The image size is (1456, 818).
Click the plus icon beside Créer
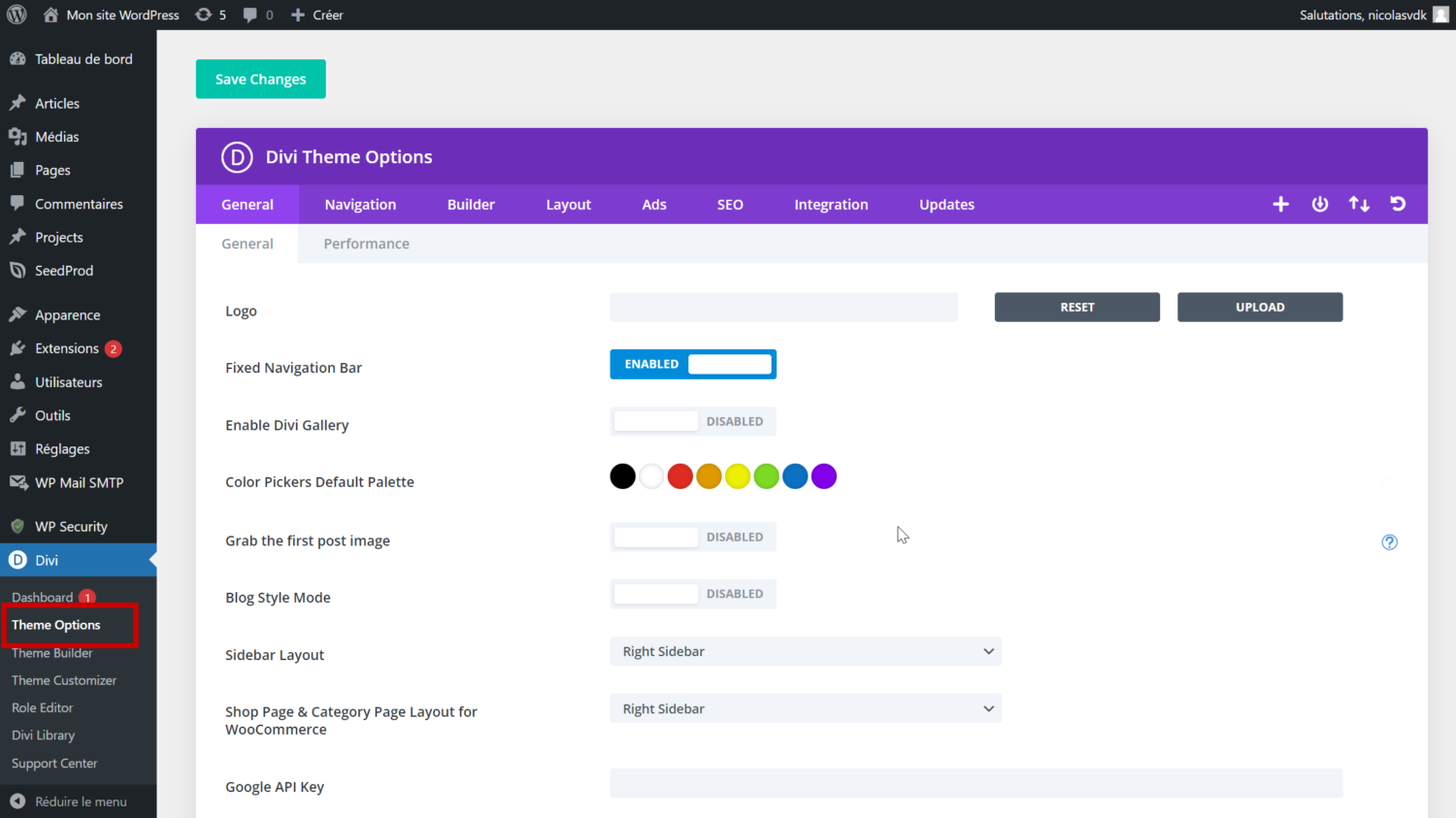pos(298,15)
